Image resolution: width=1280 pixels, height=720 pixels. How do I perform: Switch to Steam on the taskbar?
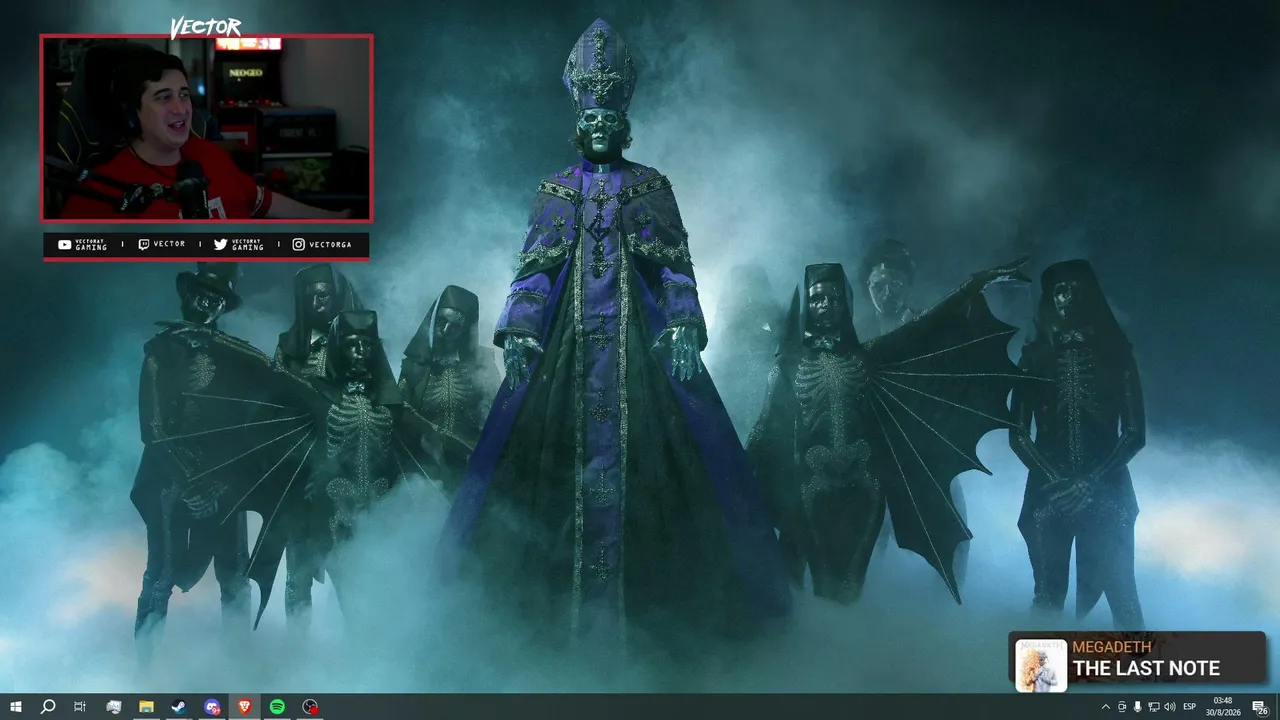(x=179, y=707)
